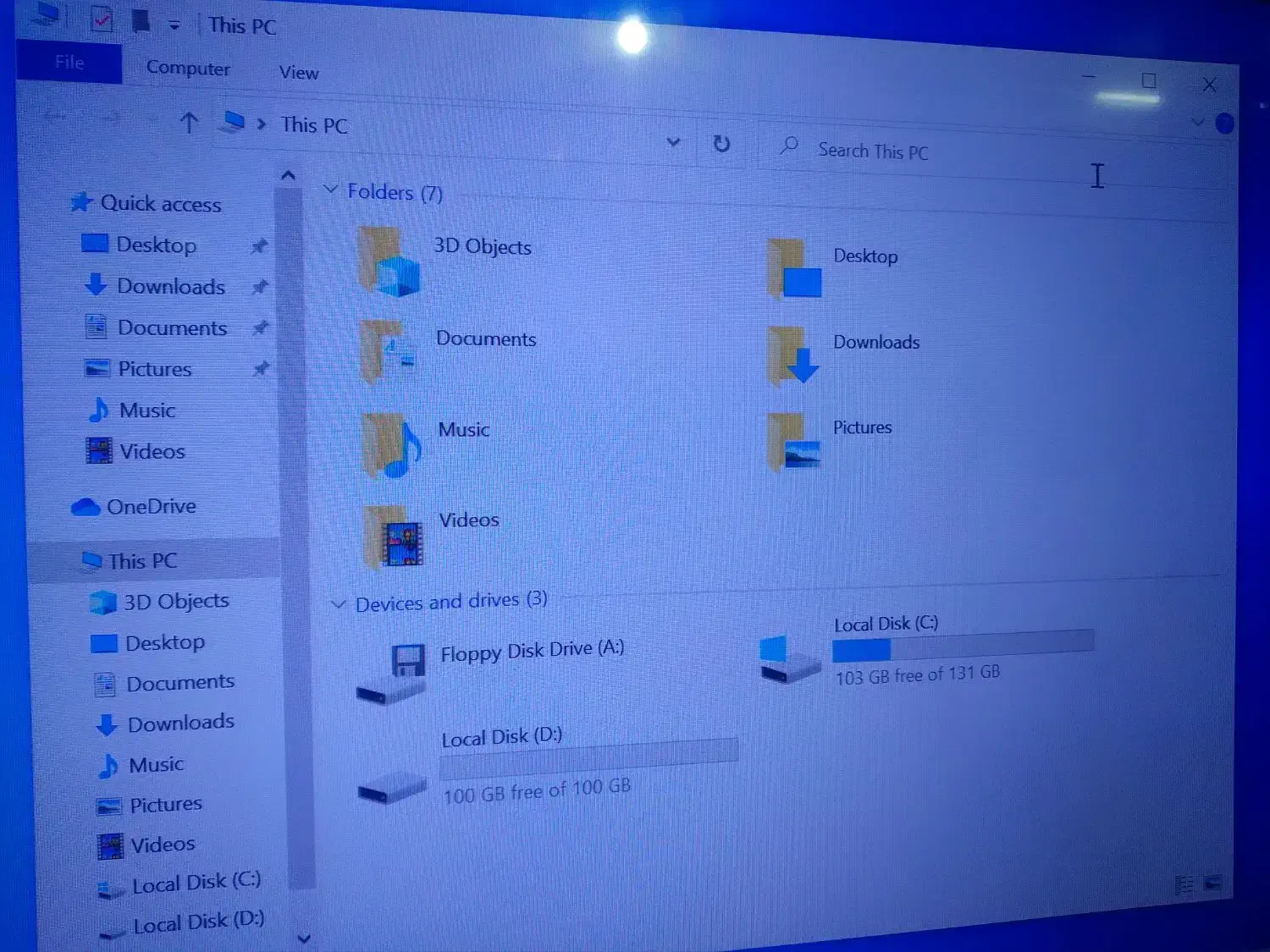
Task: Click the pin icon beside Documents in Quick access
Action: [261, 327]
